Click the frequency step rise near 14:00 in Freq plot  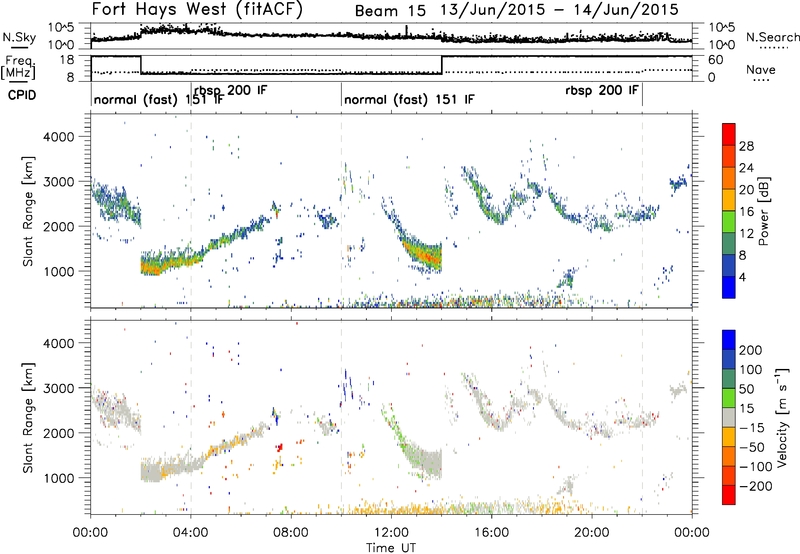(x=442, y=65)
